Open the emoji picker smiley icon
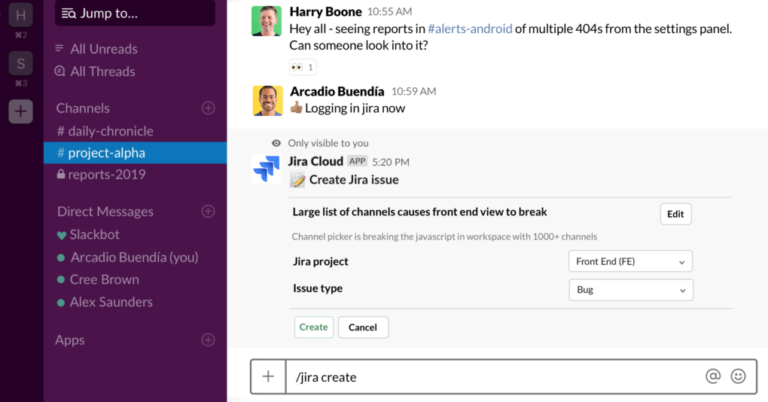Viewport: 768px width, 402px height. tap(738, 376)
